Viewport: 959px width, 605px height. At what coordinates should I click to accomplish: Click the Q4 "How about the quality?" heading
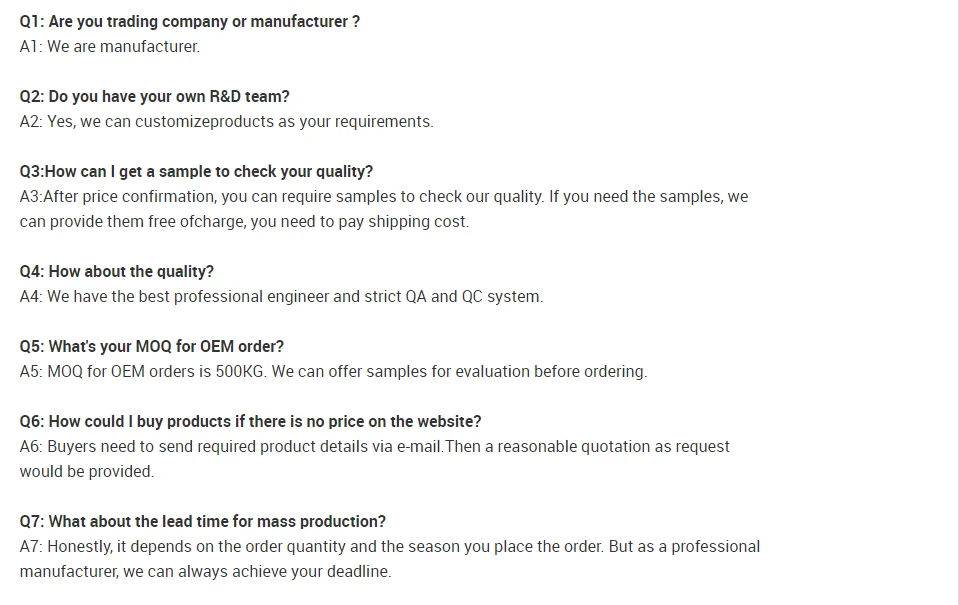[x=117, y=271]
